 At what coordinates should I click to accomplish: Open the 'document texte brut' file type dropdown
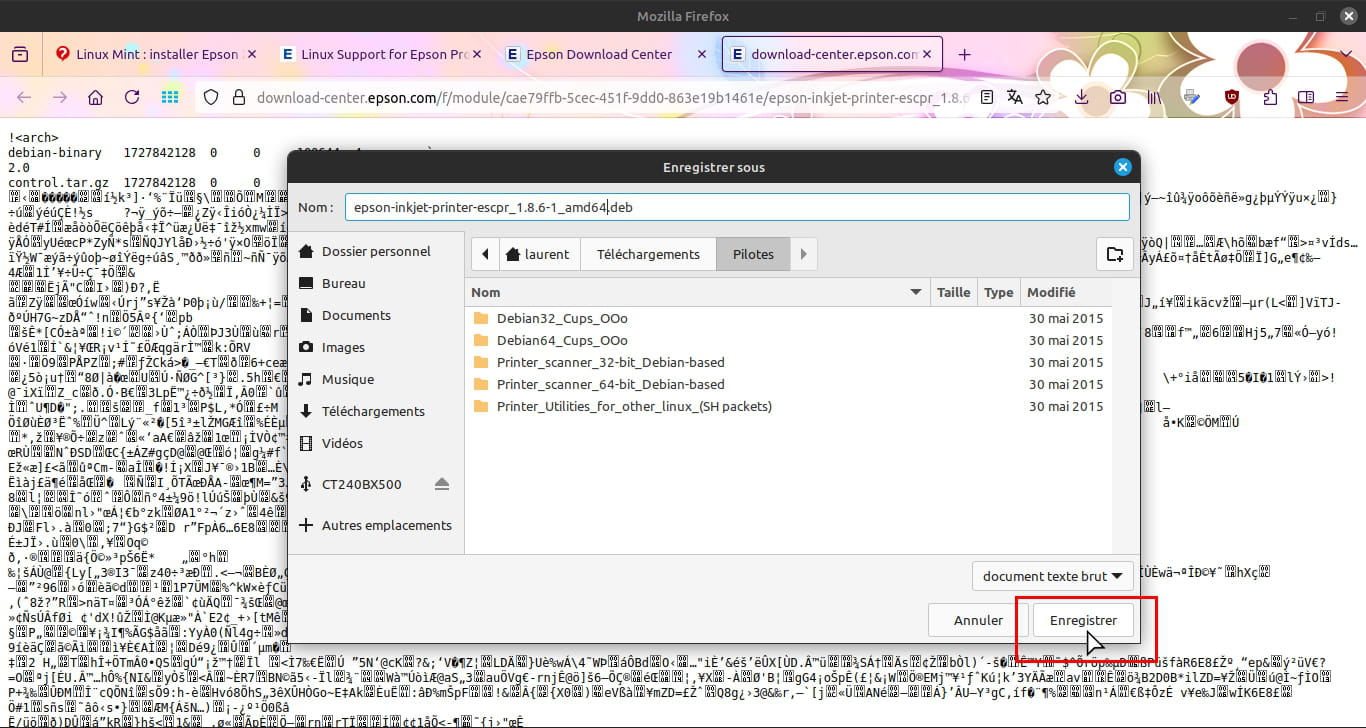(1052, 576)
